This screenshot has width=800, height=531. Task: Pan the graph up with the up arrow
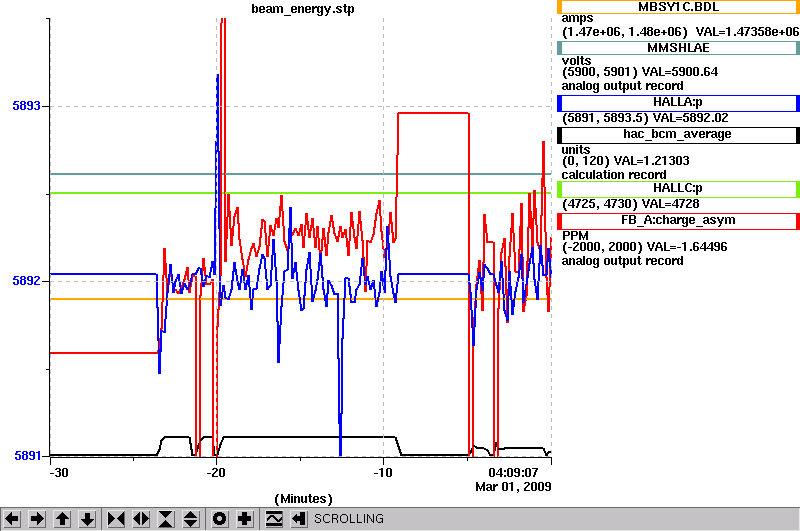pyautogui.click(x=62, y=519)
